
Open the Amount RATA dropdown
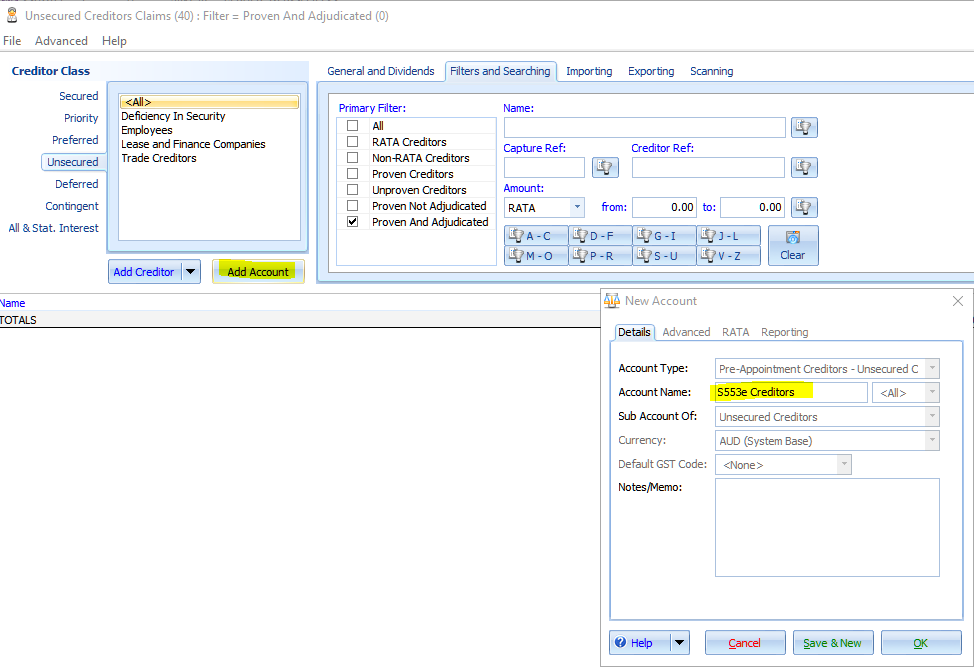coord(577,207)
